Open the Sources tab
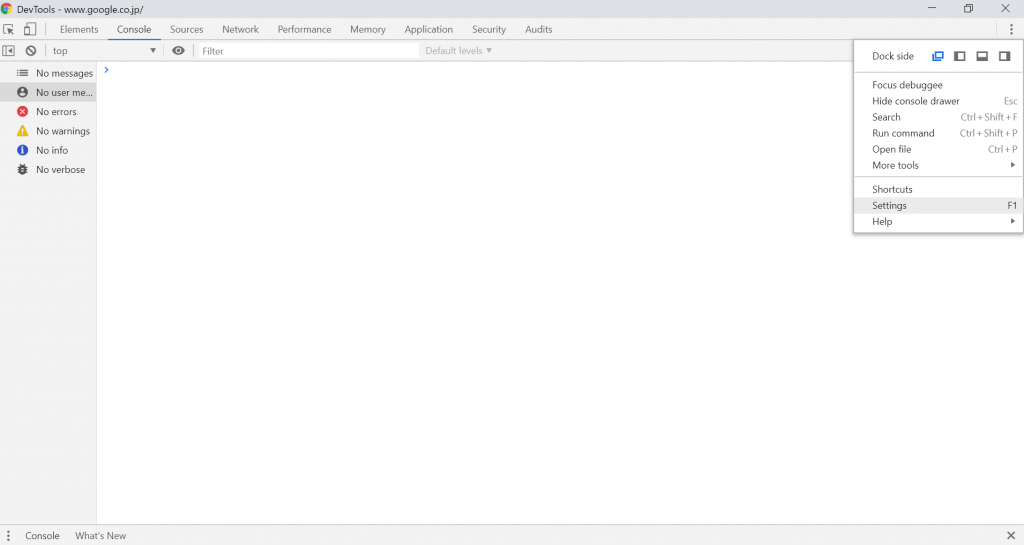The image size is (1024, 545). 187,29
